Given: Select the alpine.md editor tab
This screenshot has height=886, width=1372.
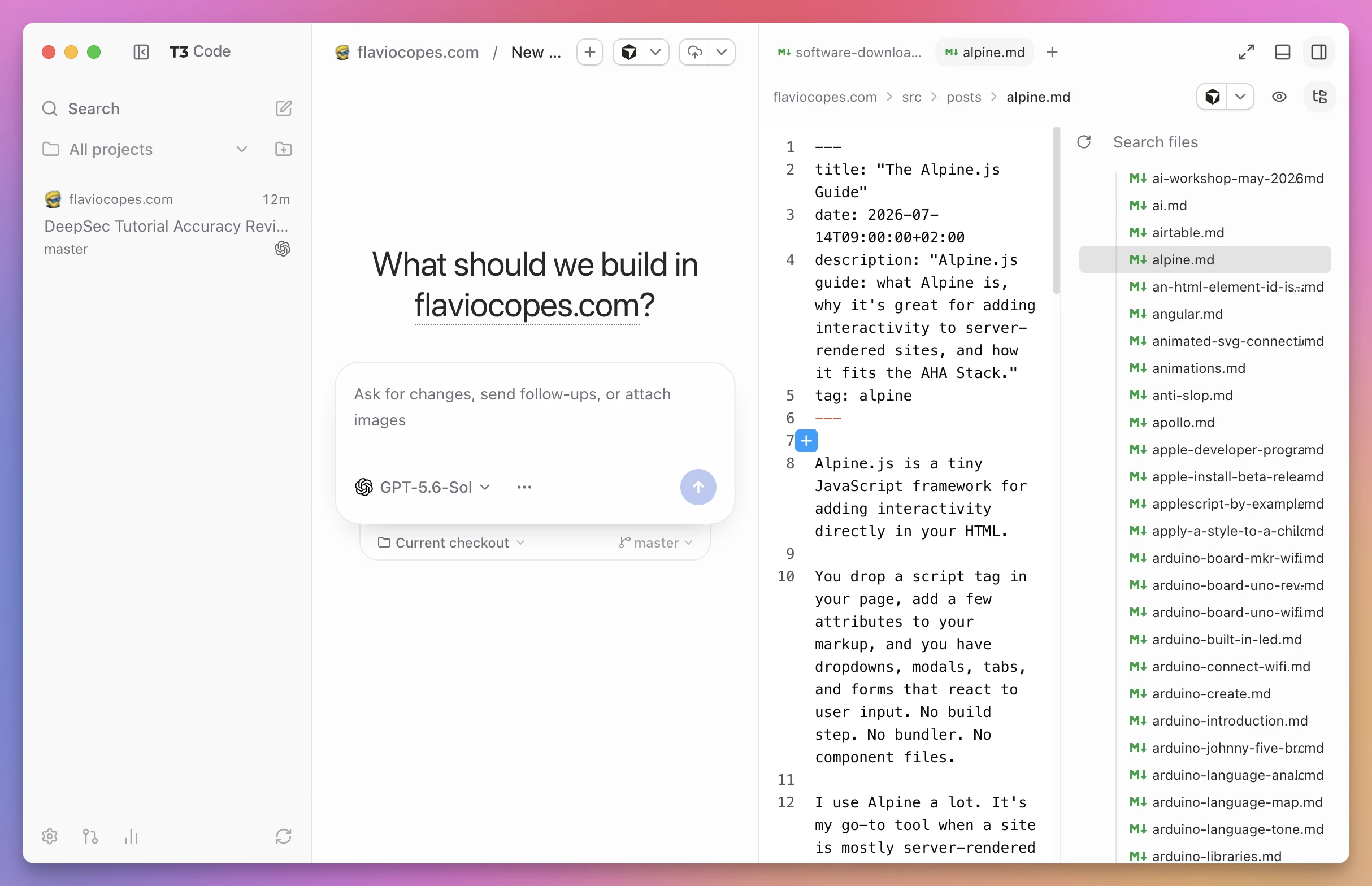Looking at the screenshot, I should [985, 53].
